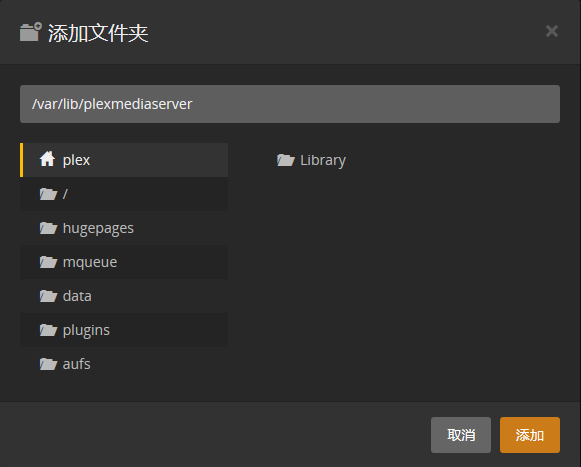Close the 添加文件夹 dialog with X
The width and height of the screenshot is (581, 467).
[552, 31]
